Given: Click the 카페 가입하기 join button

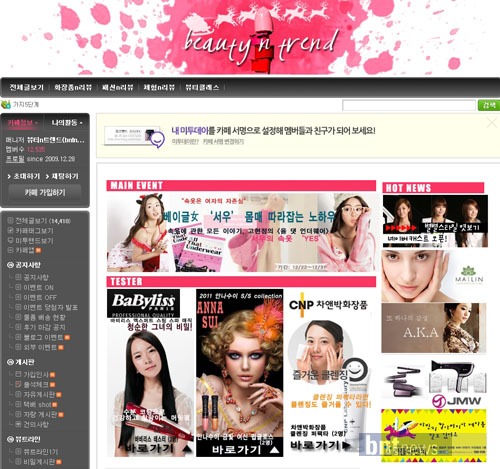Looking at the screenshot, I should 45,192.
